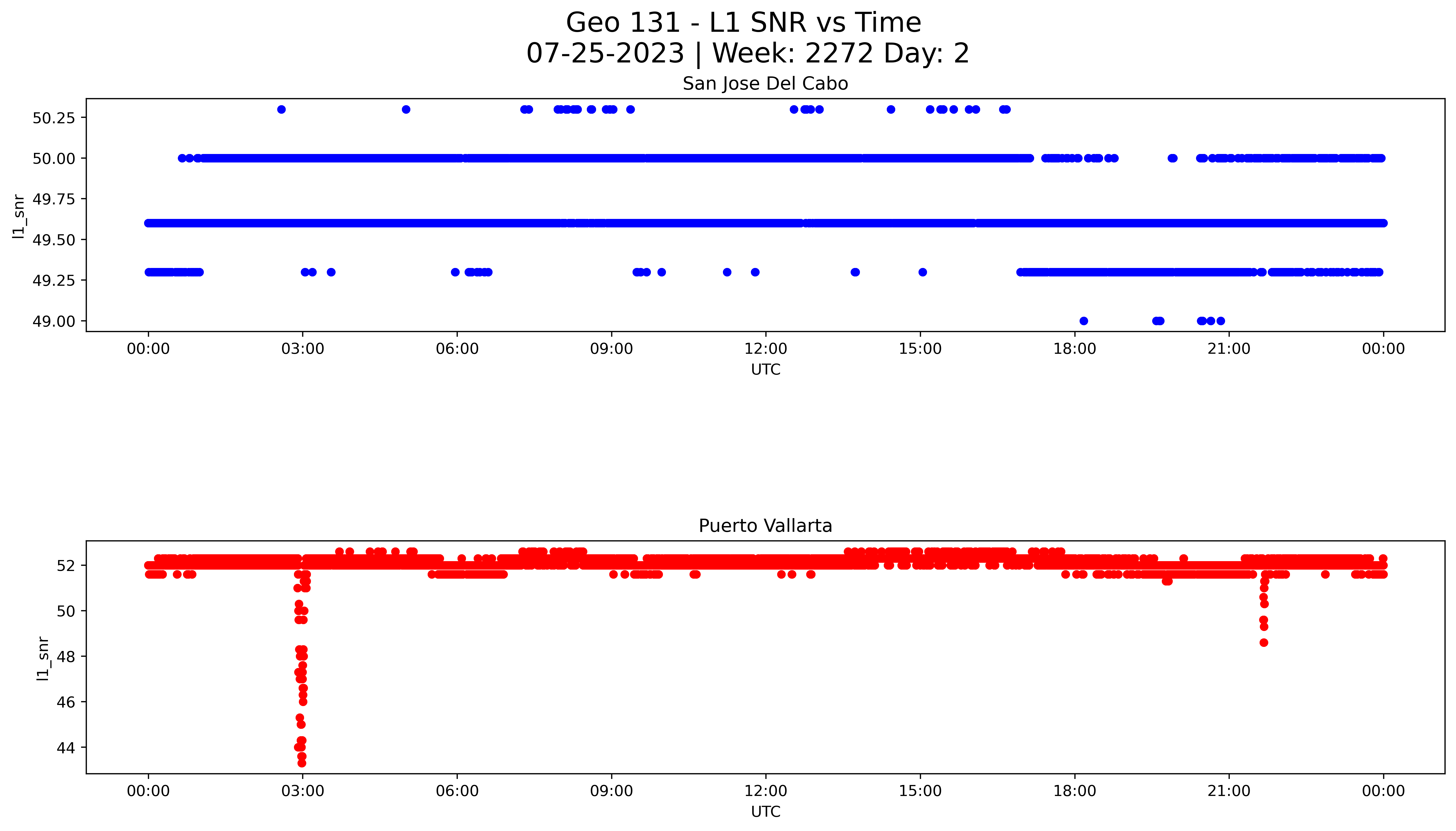
Task: Select the 49.00 y-axis tick label
Action: (54, 321)
